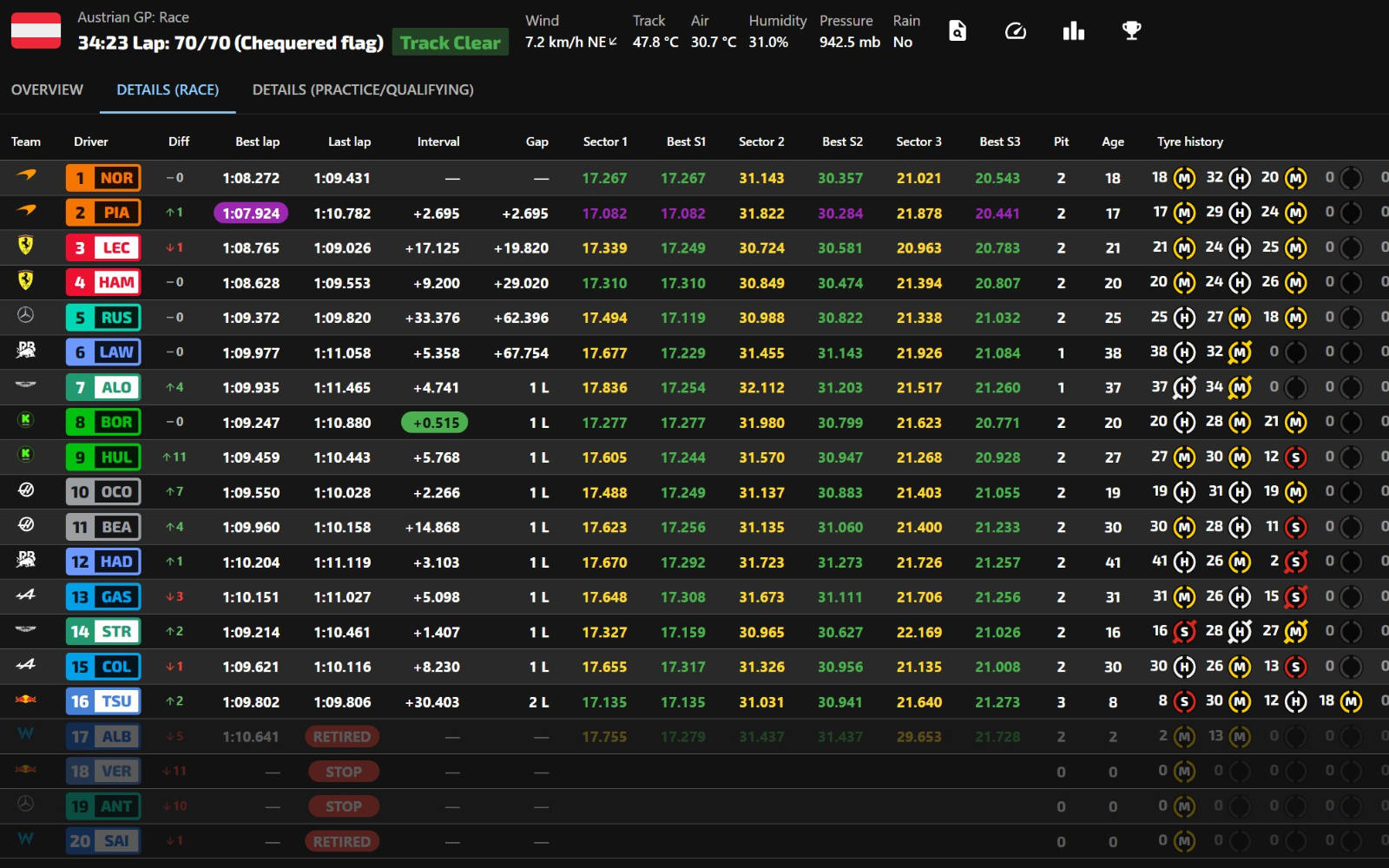Click the green +0.515 interval for BOR
1389x868 pixels.
pos(435,423)
